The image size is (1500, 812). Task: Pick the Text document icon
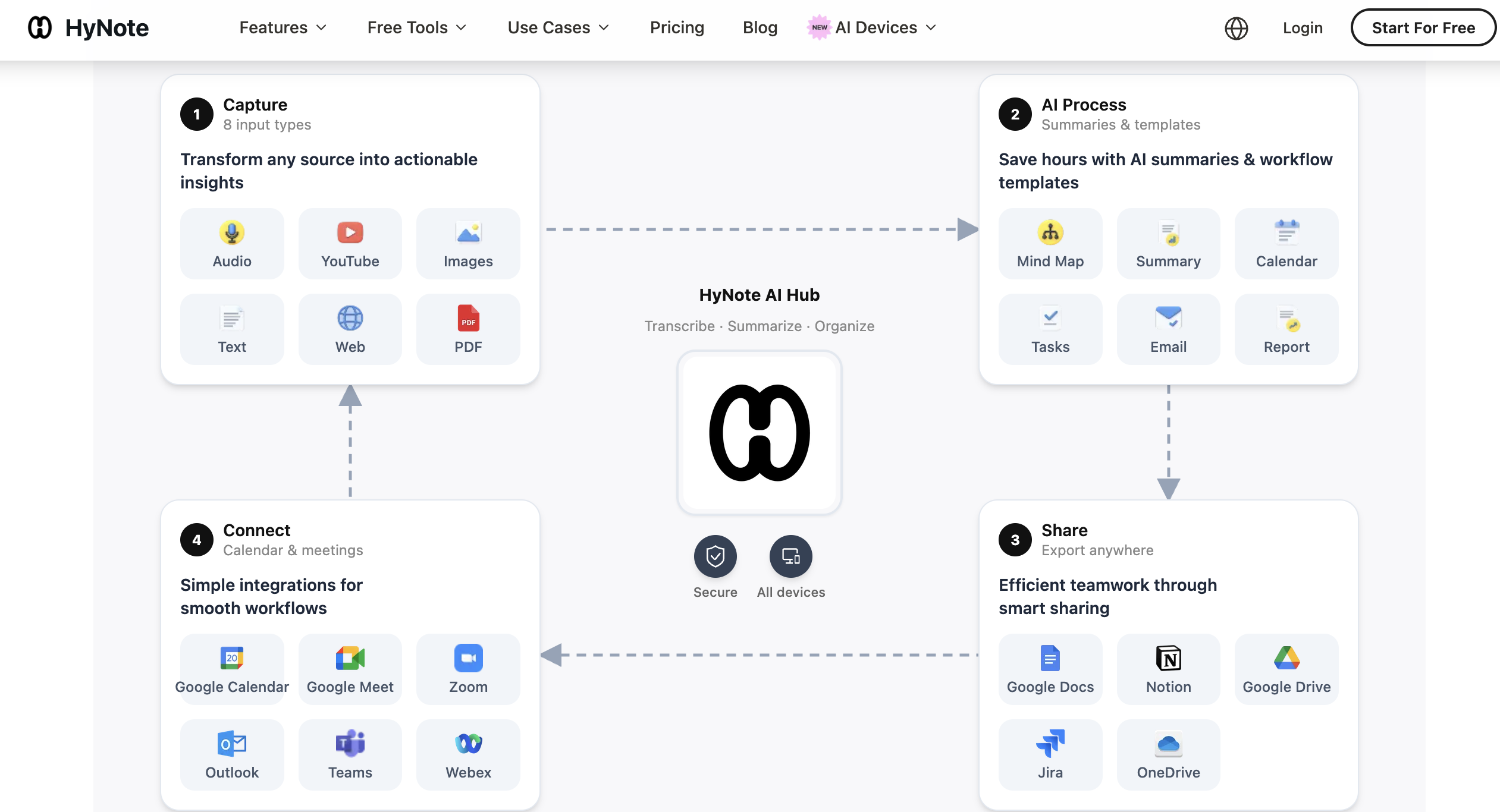click(232, 318)
